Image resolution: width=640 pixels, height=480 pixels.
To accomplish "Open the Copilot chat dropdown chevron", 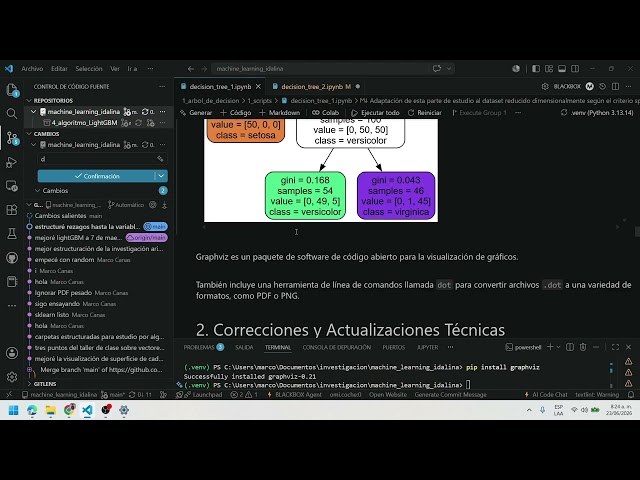I will tap(449, 69).
